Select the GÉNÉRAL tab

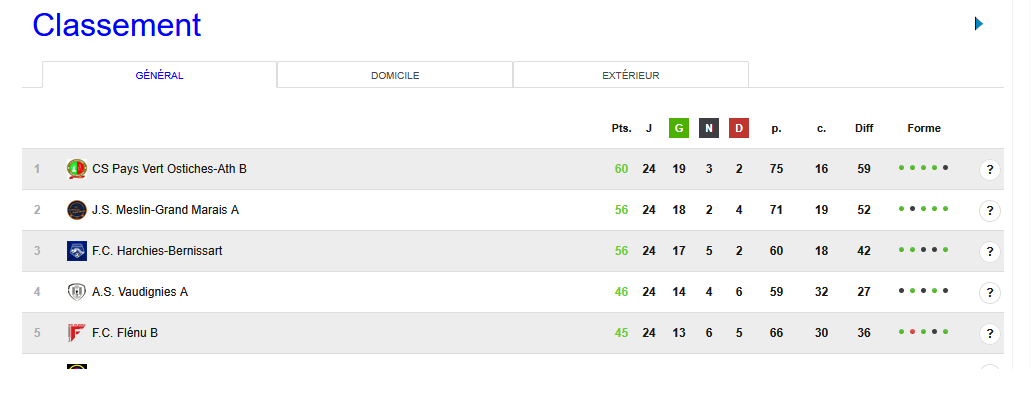point(159,75)
